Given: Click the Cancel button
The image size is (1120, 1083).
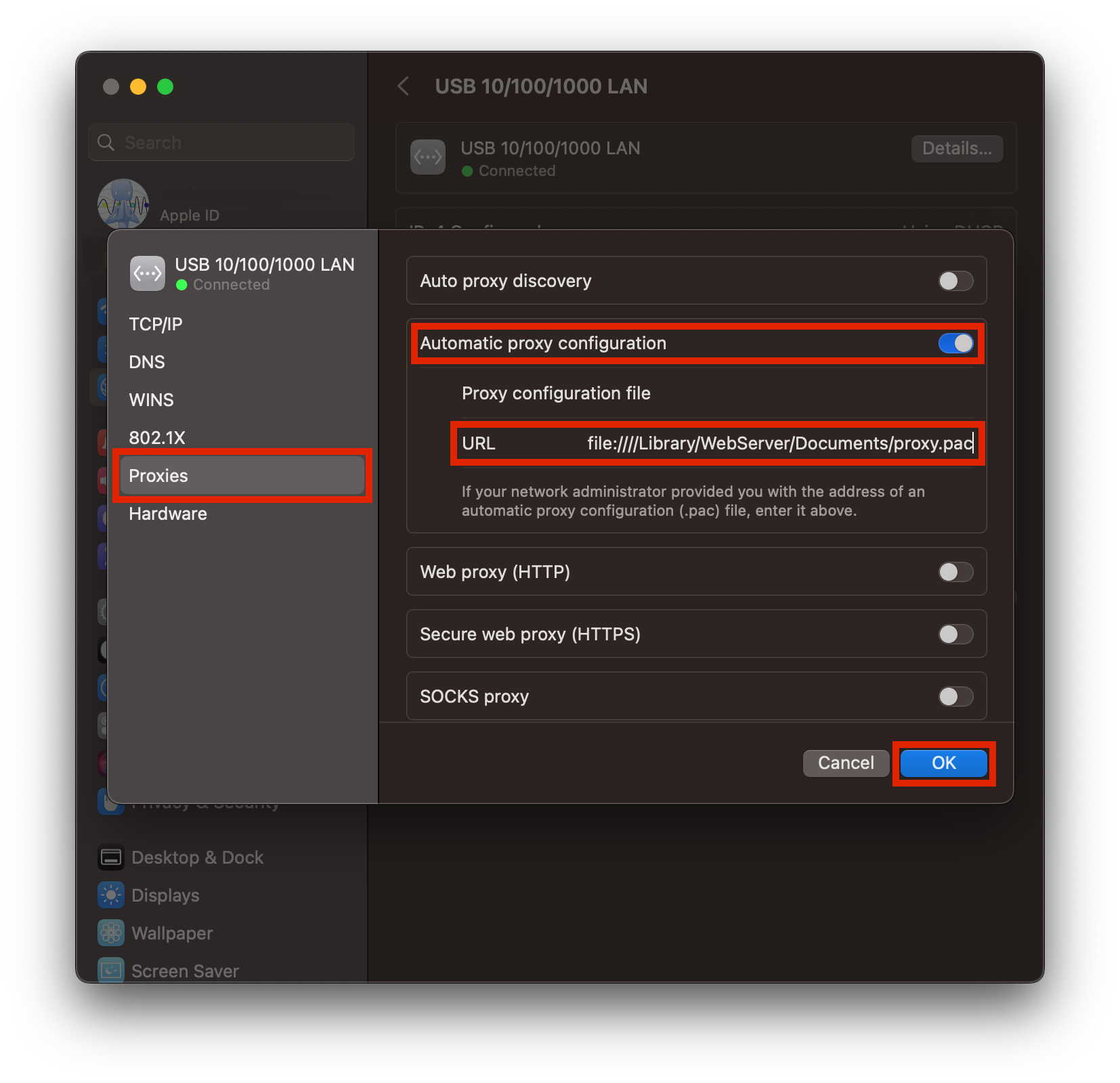Looking at the screenshot, I should (846, 763).
